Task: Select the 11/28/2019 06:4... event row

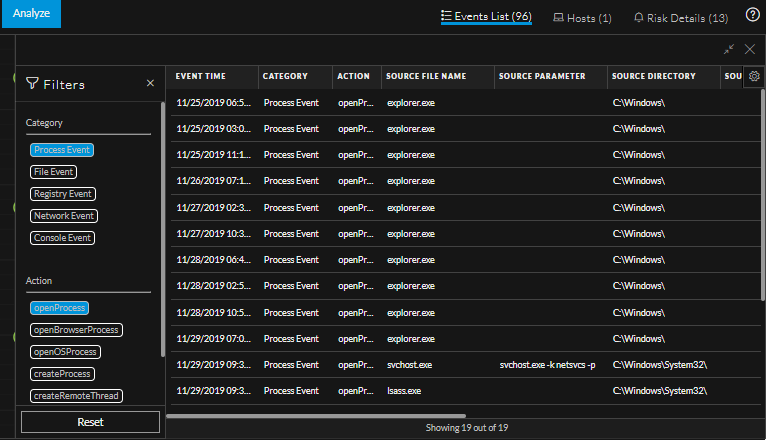Action: pyautogui.click(x=466, y=260)
